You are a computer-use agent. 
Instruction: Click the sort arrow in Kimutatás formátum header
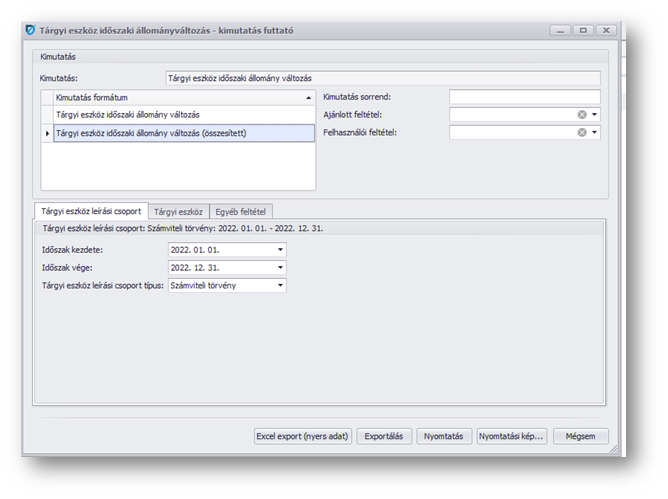(308, 98)
